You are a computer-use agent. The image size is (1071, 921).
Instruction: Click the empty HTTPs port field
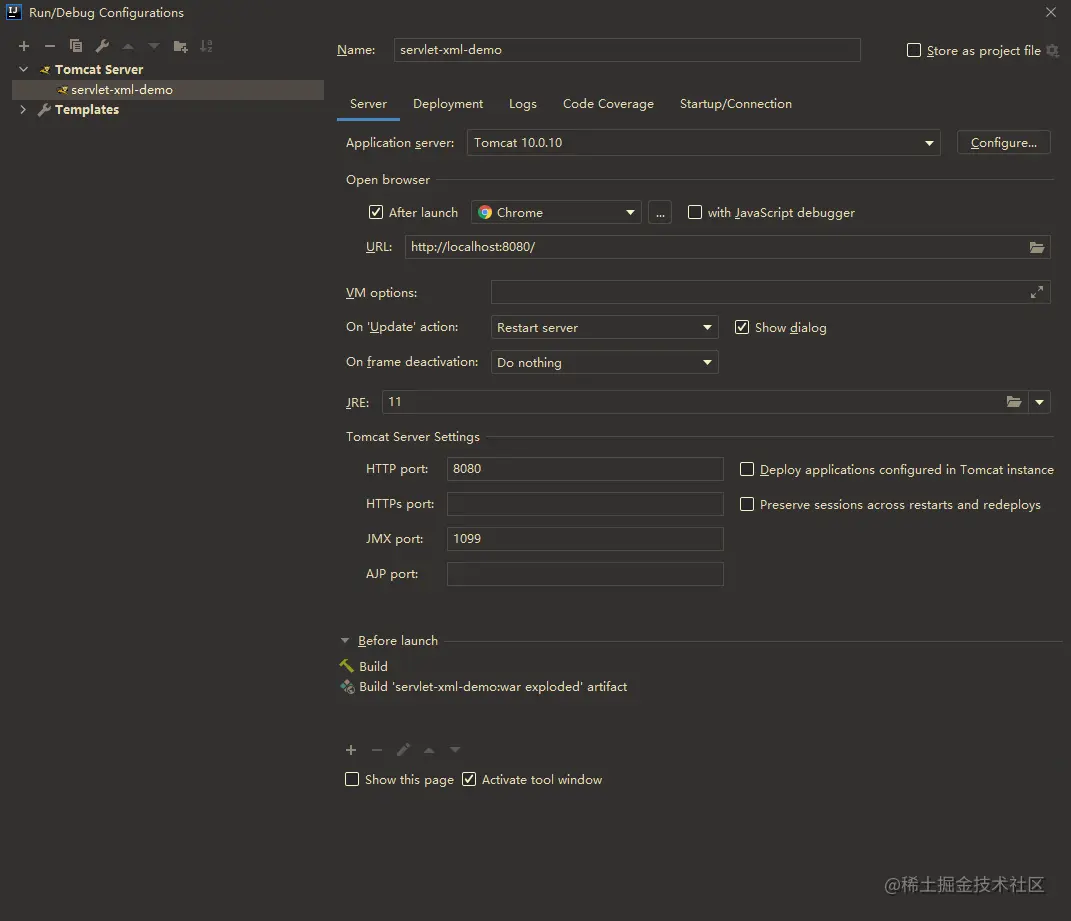point(585,504)
